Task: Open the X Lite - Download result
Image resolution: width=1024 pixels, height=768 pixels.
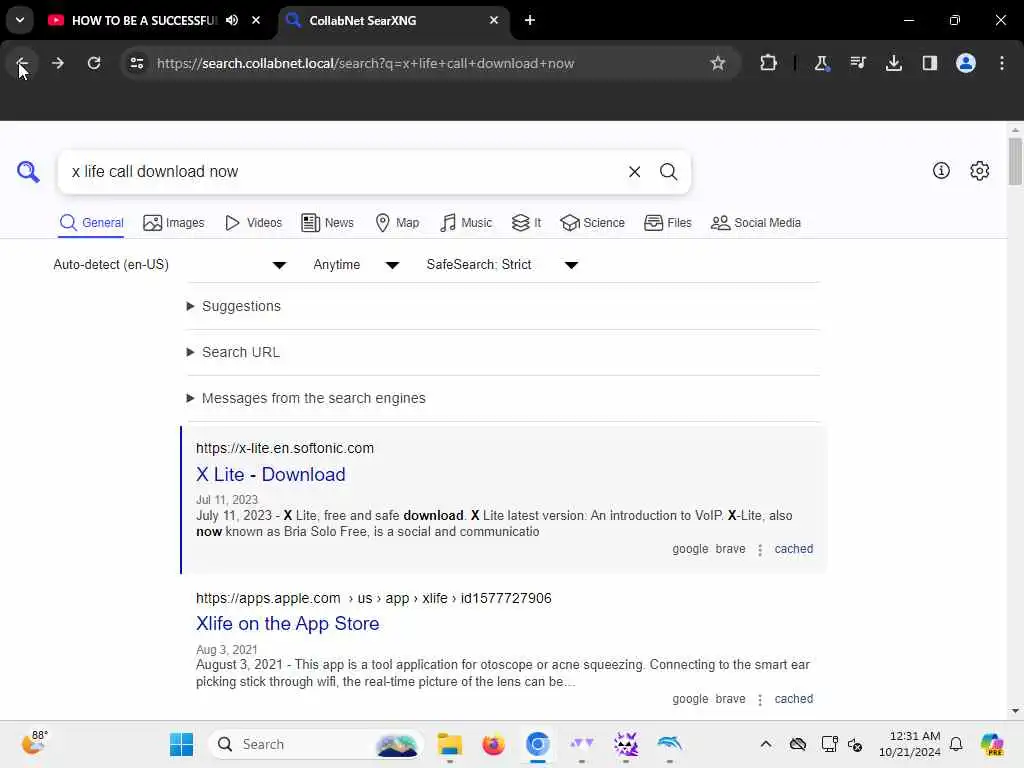Action: pos(270,474)
